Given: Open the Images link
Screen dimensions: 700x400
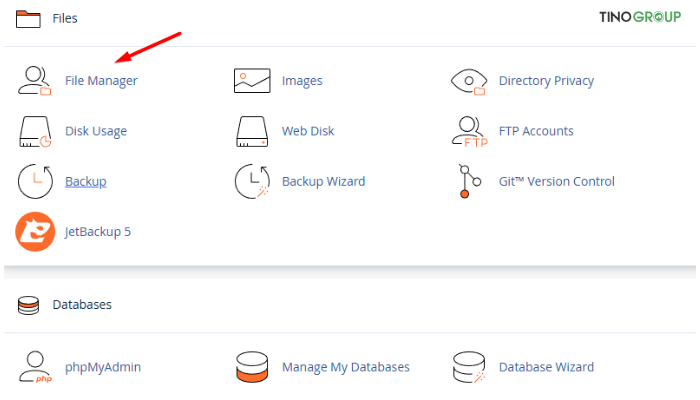Looking at the screenshot, I should 302,81.
